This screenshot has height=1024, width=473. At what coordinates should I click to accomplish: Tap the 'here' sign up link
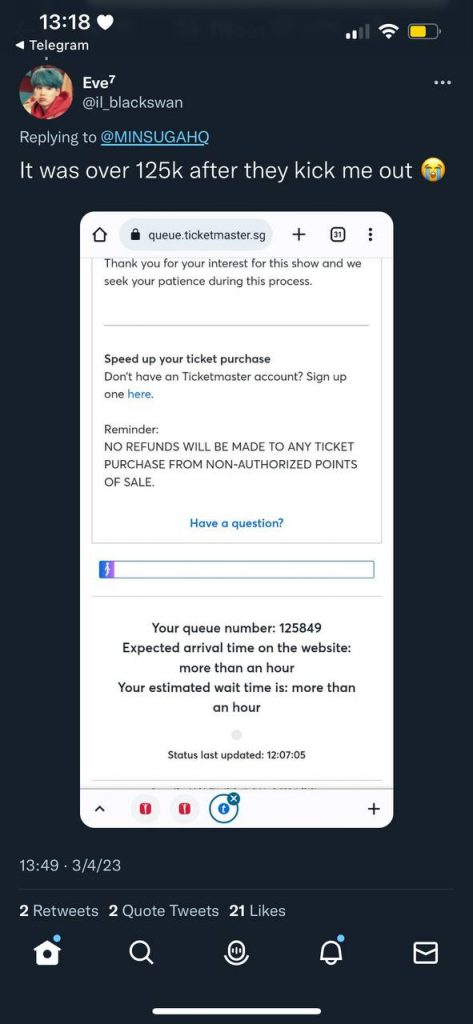(139, 394)
